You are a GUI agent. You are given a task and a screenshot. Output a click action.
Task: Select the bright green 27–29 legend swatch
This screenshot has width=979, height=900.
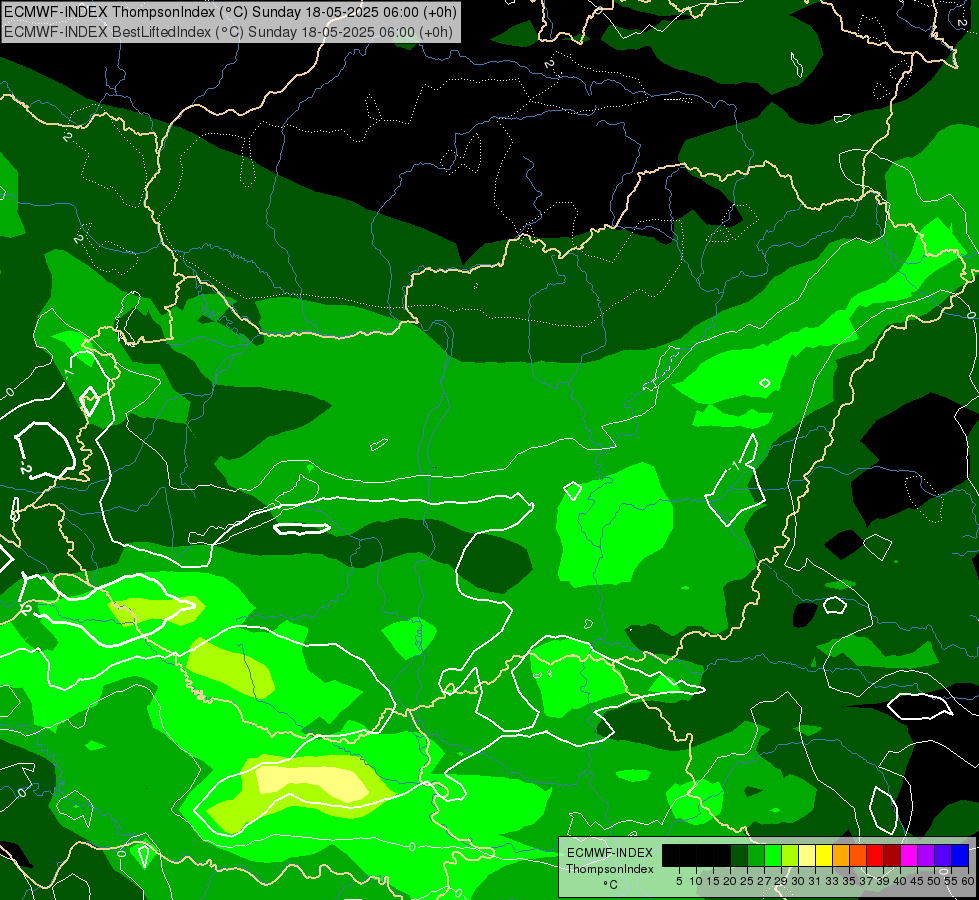click(x=773, y=856)
